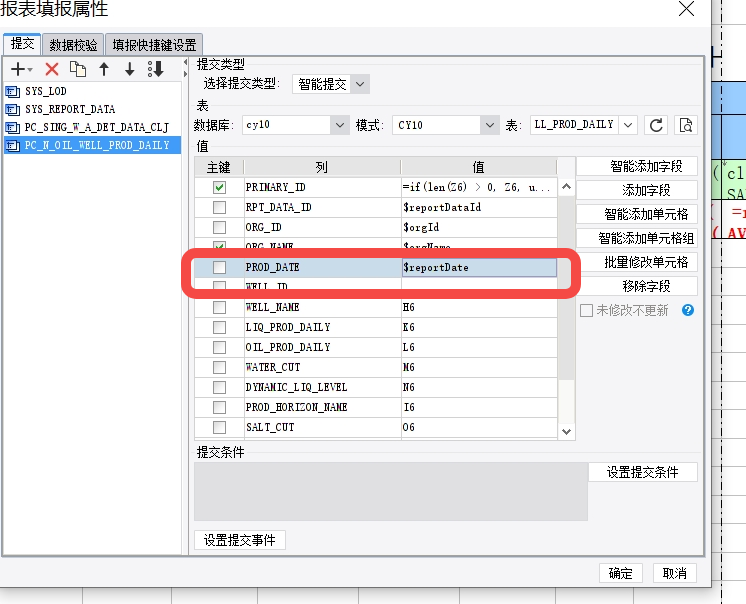This screenshot has height=604, width=746.
Task: Check primary key for RPT_DATA_ID
Action: tap(219, 207)
